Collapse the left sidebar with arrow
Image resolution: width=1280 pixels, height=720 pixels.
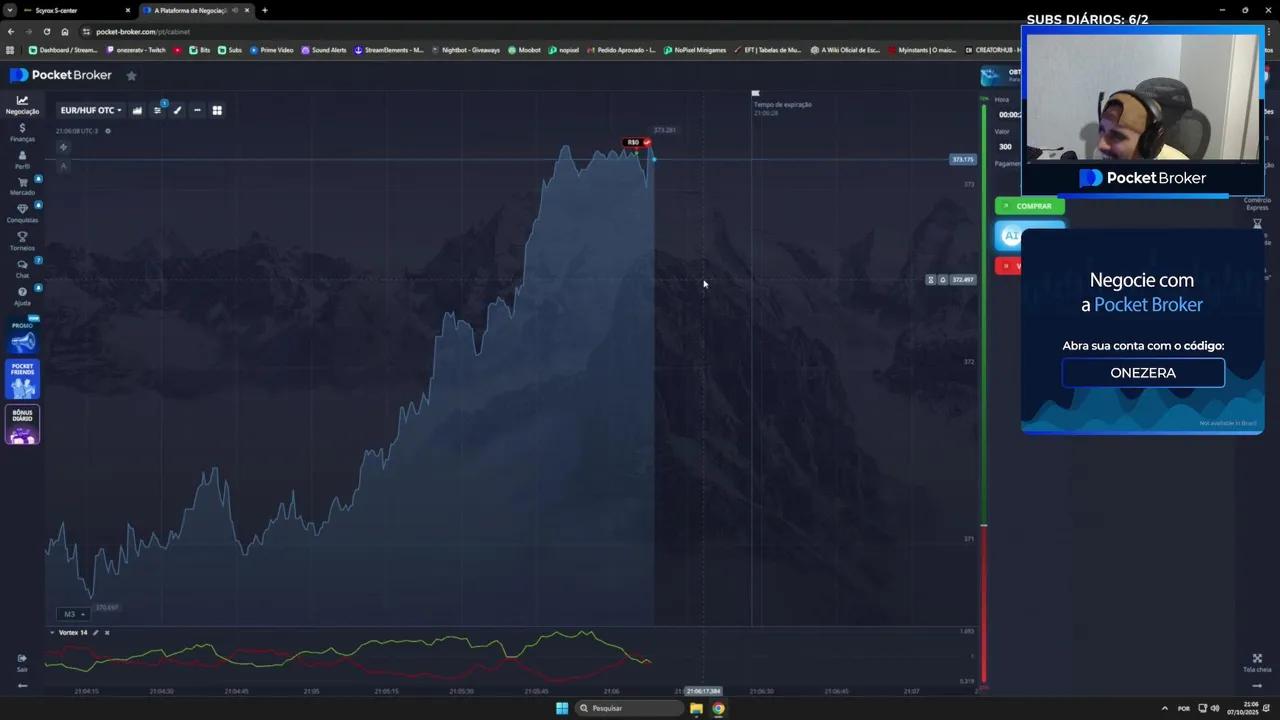pos(22,686)
